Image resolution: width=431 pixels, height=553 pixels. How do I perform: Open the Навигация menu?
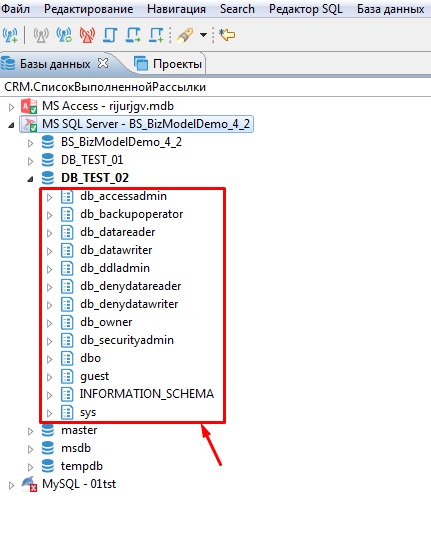(x=176, y=9)
